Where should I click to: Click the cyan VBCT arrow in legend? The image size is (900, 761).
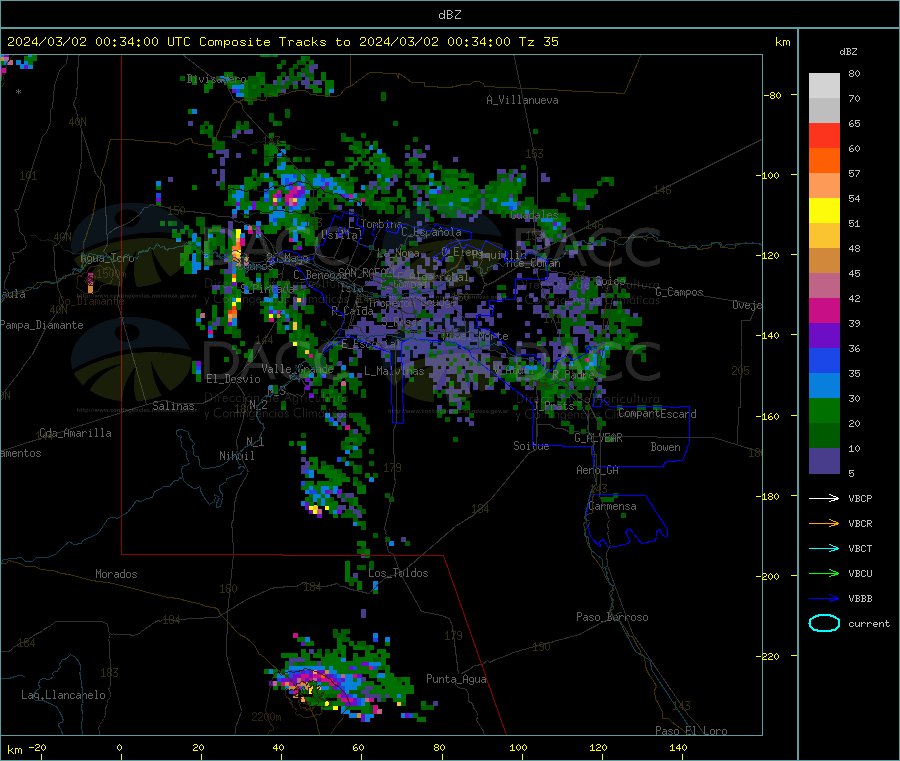pos(824,549)
